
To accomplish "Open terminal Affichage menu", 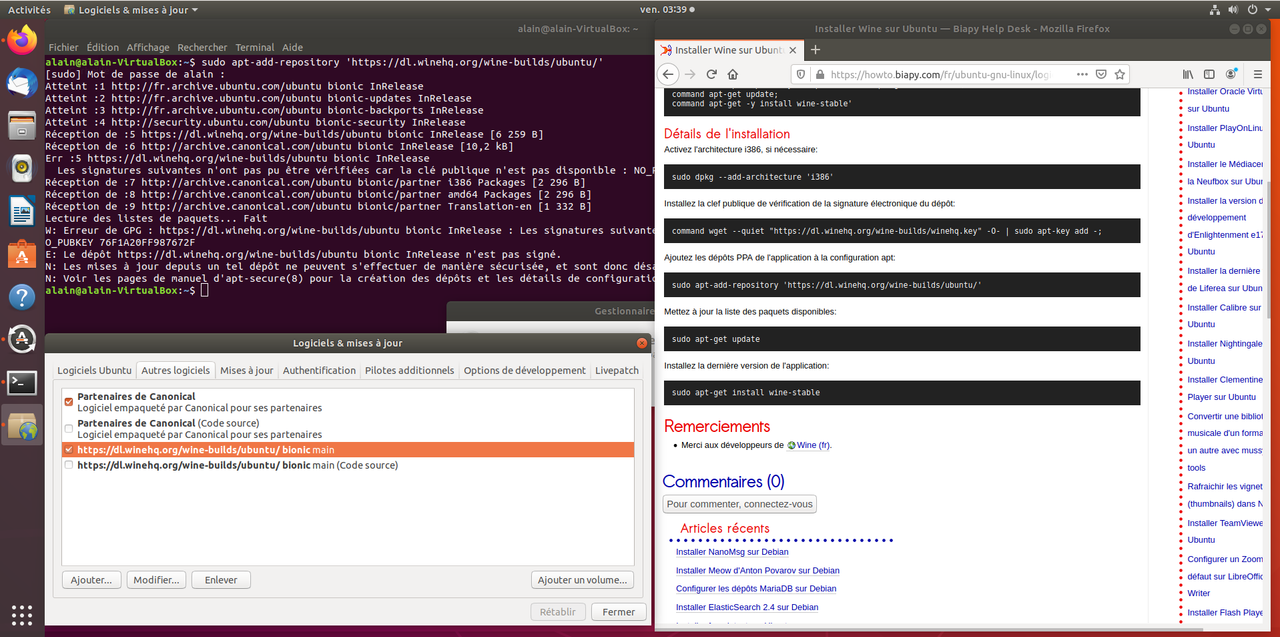I will (148, 47).
